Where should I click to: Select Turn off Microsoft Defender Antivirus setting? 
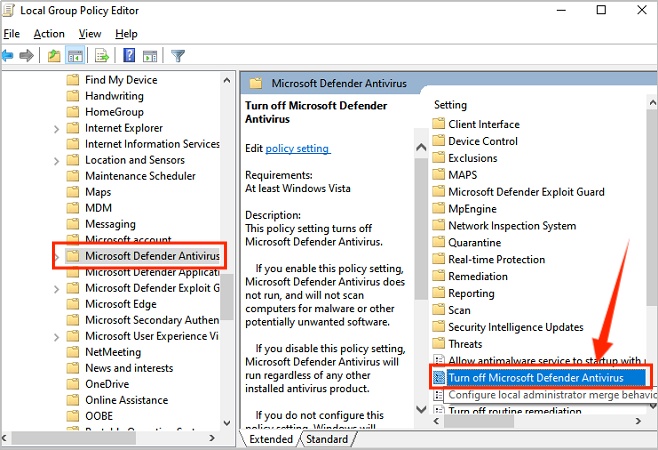[x=536, y=377]
